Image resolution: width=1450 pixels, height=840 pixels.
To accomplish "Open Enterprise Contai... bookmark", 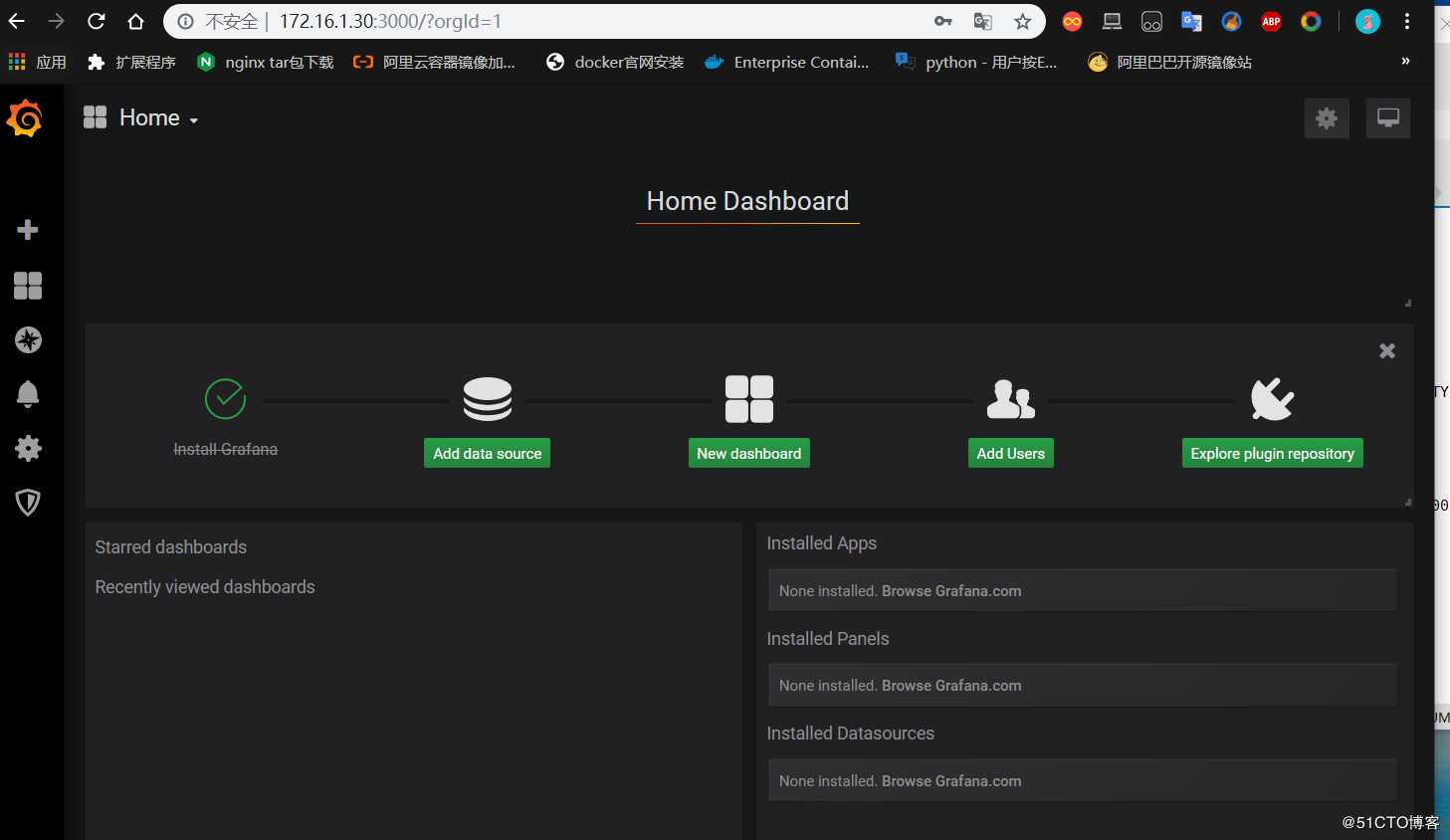I will (787, 62).
